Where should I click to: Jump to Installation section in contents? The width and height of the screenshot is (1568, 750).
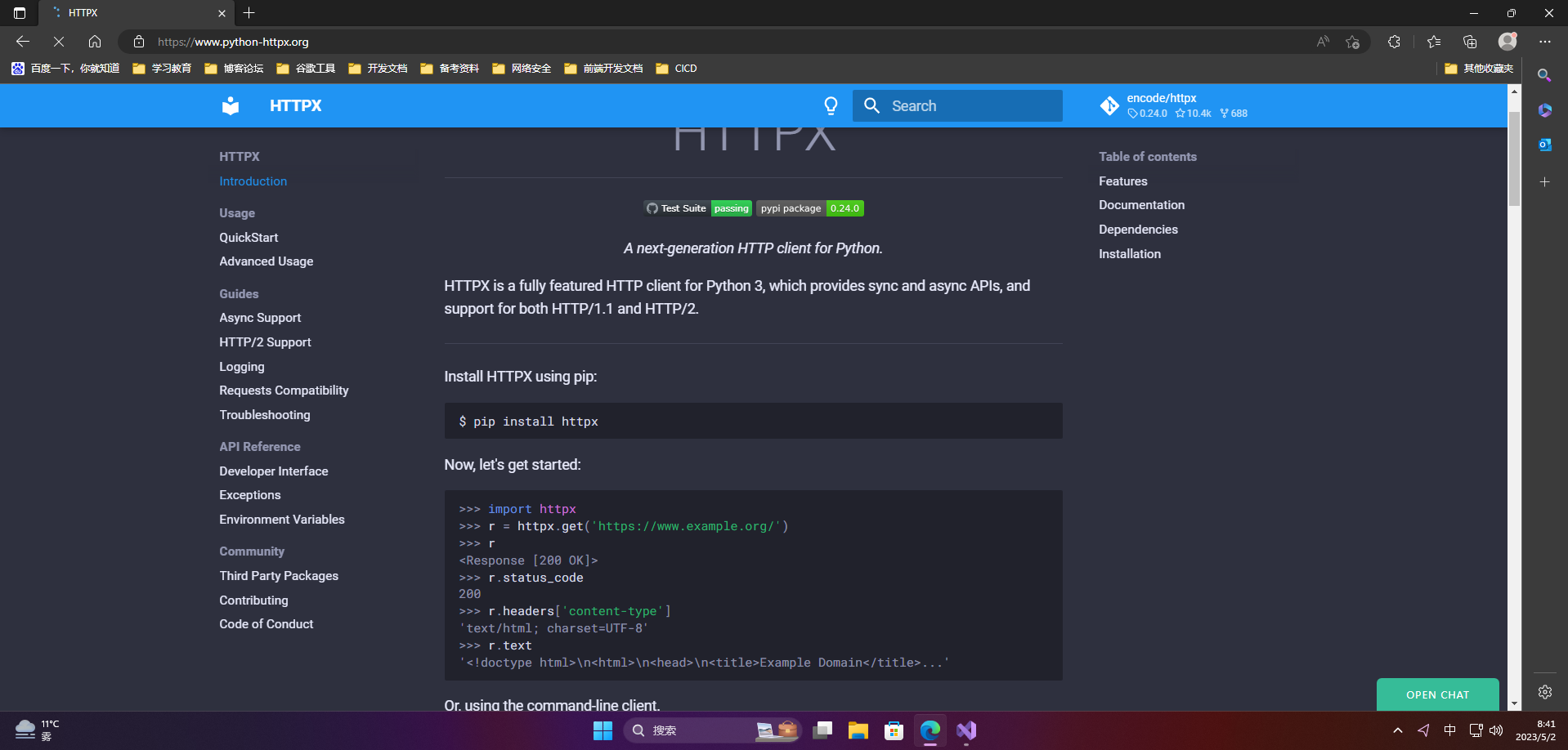click(1129, 254)
